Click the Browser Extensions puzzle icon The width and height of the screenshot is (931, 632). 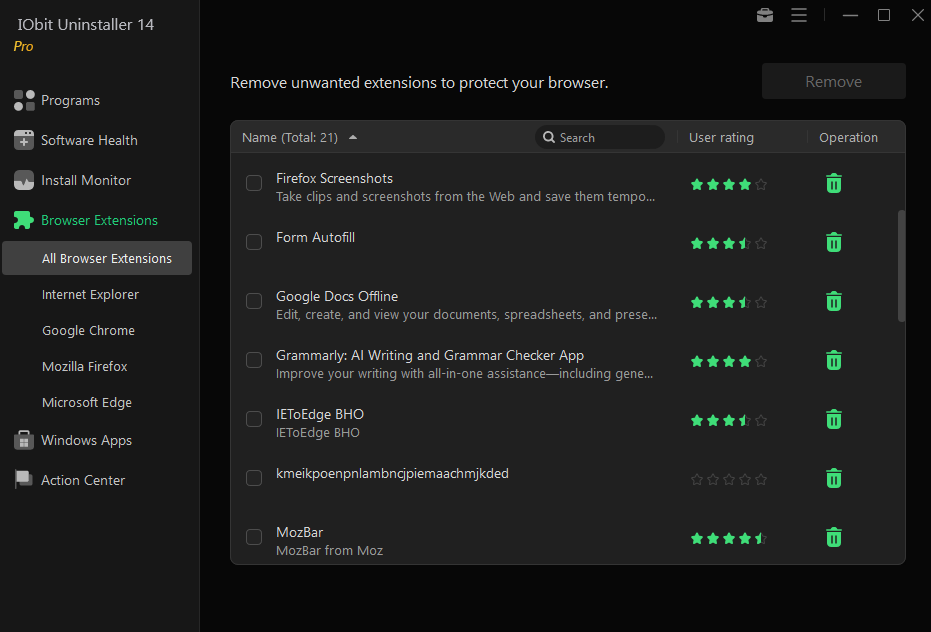click(24, 220)
